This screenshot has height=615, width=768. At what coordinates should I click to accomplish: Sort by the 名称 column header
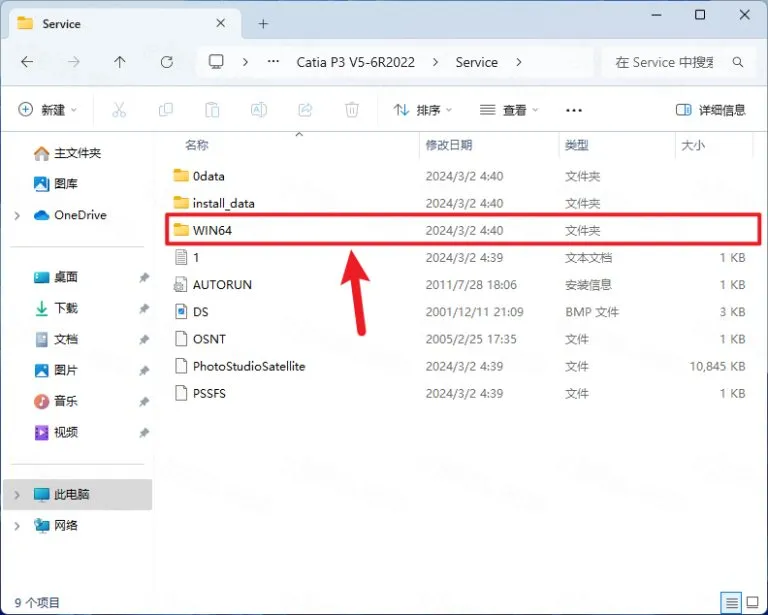pos(196,145)
